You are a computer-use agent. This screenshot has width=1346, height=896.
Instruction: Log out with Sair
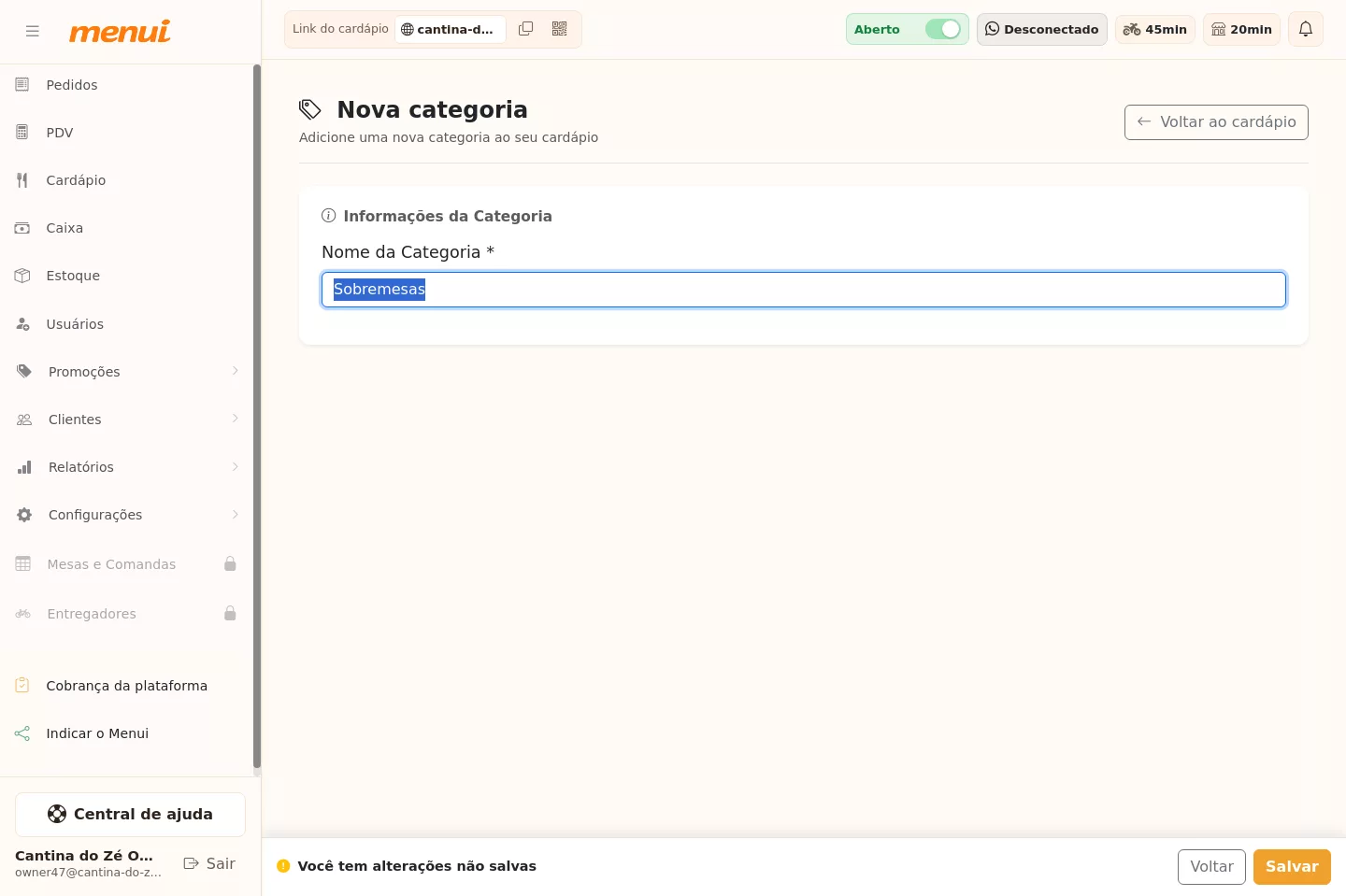[209, 864]
